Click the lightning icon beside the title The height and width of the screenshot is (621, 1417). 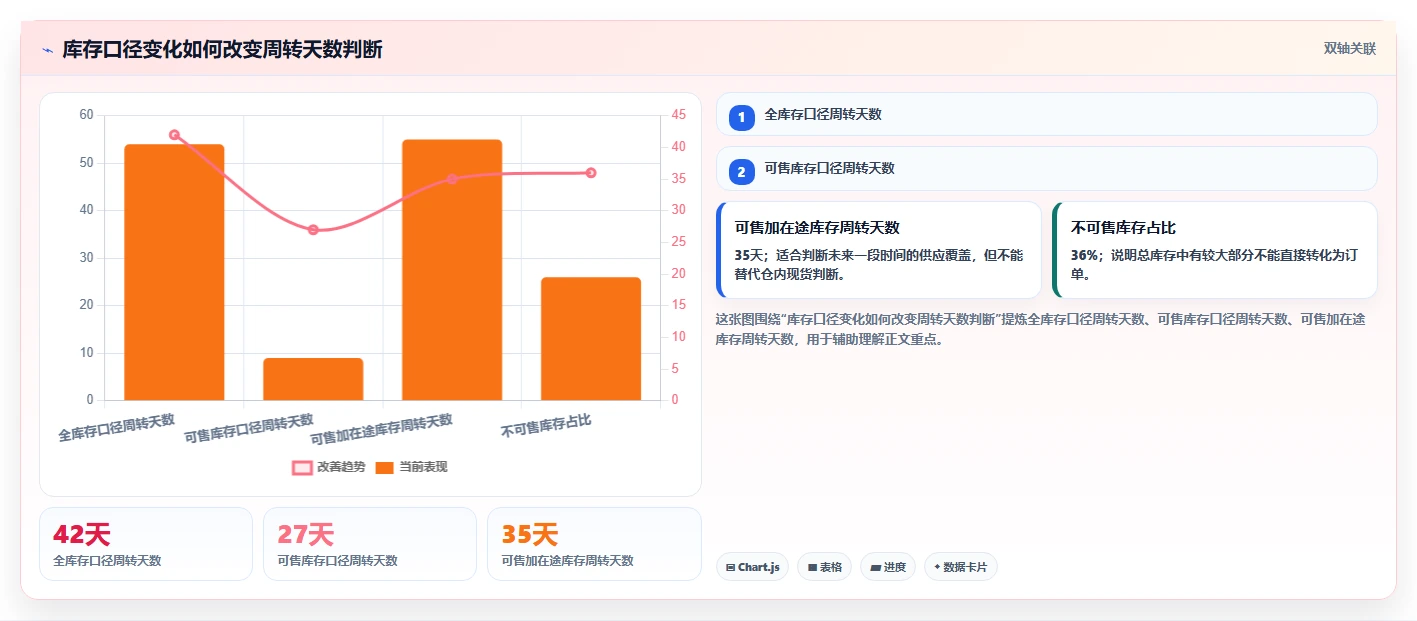coord(47,50)
